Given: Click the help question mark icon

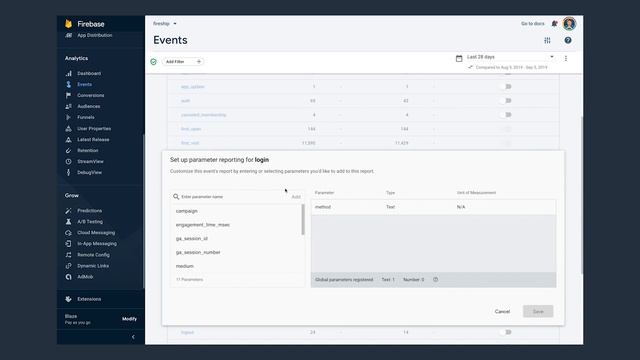Looking at the screenshot, I should coord(568,40).
